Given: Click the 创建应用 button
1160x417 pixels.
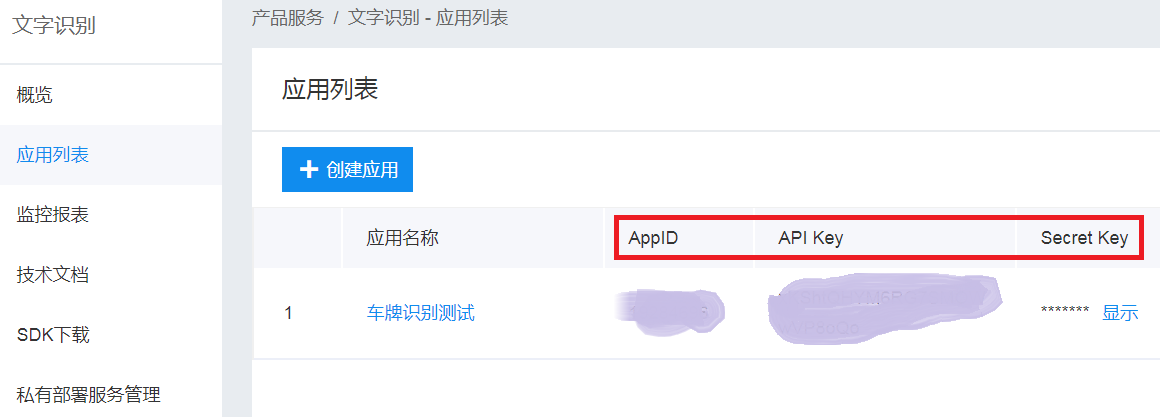Looking at the screenshot, I should (347, 169).
